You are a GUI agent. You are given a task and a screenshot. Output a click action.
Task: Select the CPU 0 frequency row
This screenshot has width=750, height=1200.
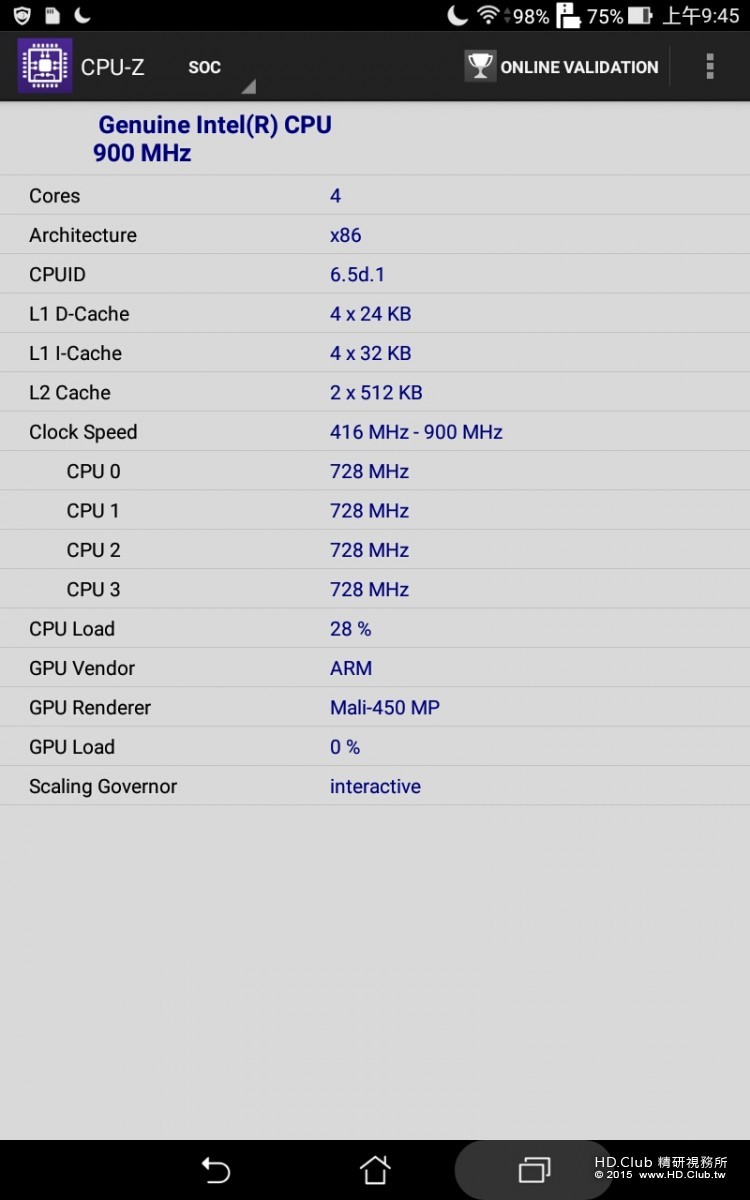375,471
